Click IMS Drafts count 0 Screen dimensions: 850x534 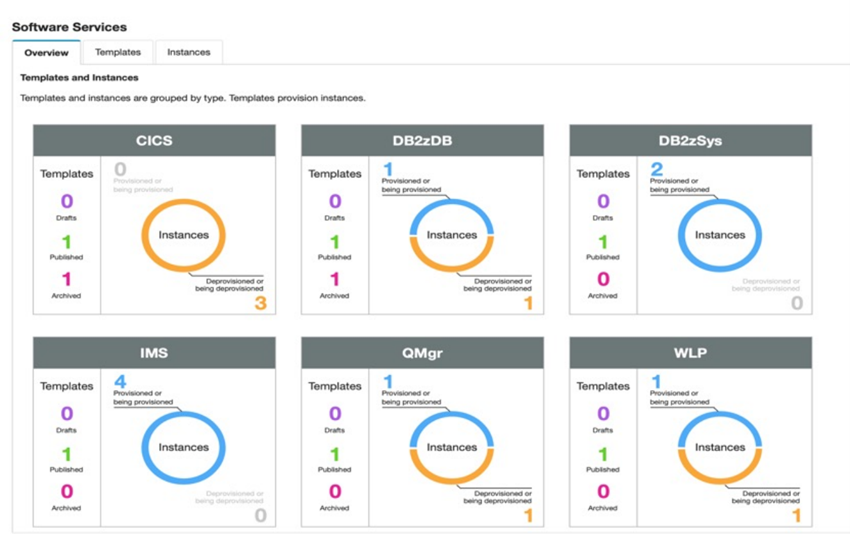tap(67, 414)
